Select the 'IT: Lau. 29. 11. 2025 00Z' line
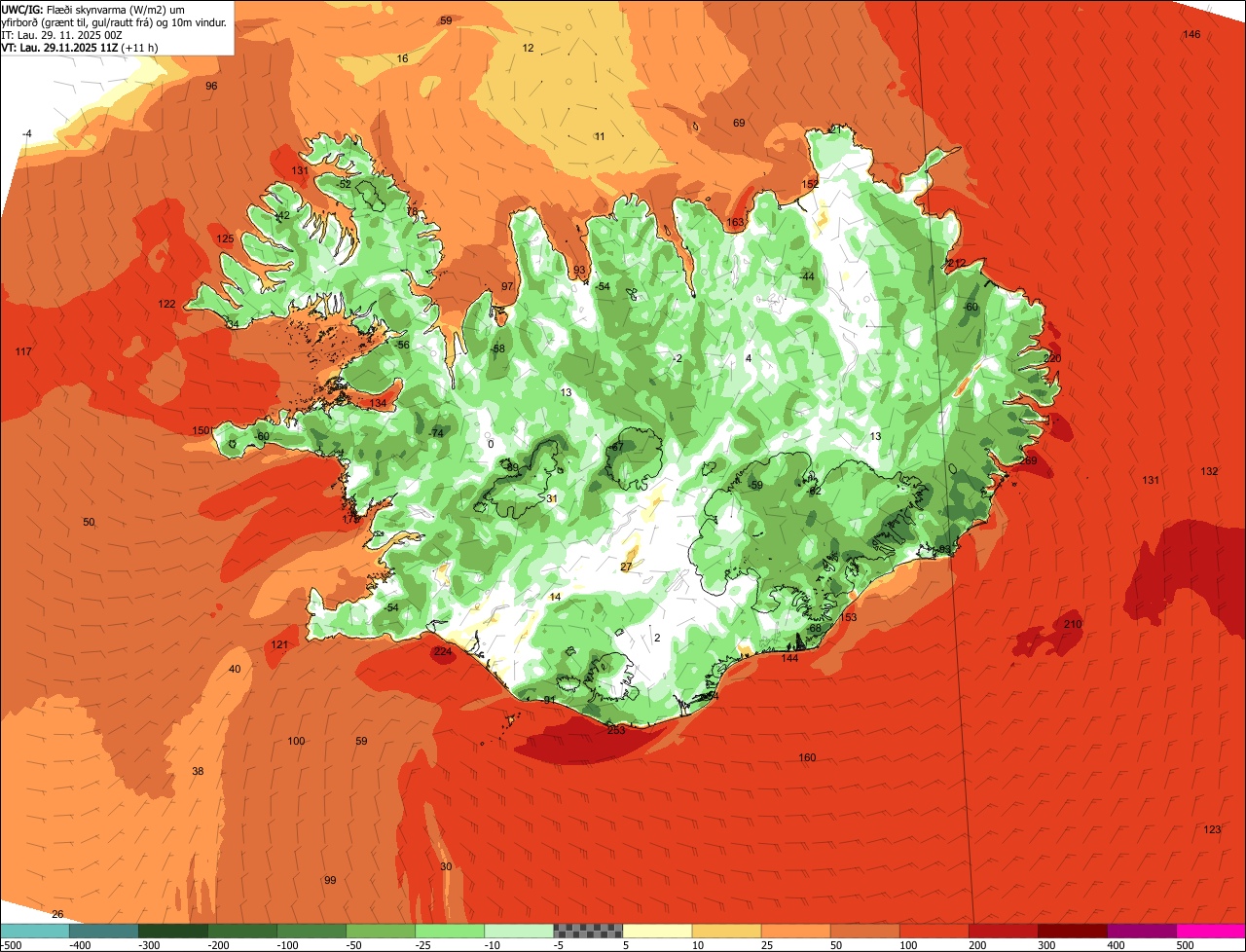The image size is (1246, 952). [x=62, y=34]
